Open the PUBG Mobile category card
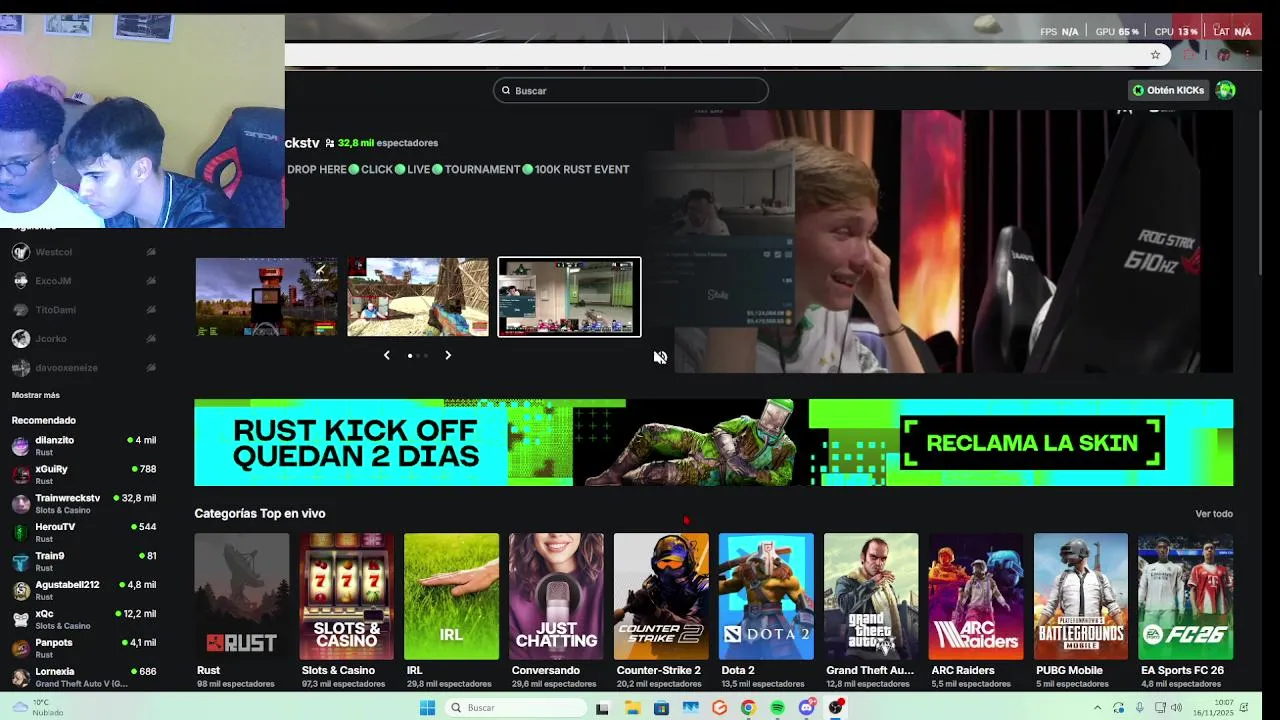 point(1081,596)
